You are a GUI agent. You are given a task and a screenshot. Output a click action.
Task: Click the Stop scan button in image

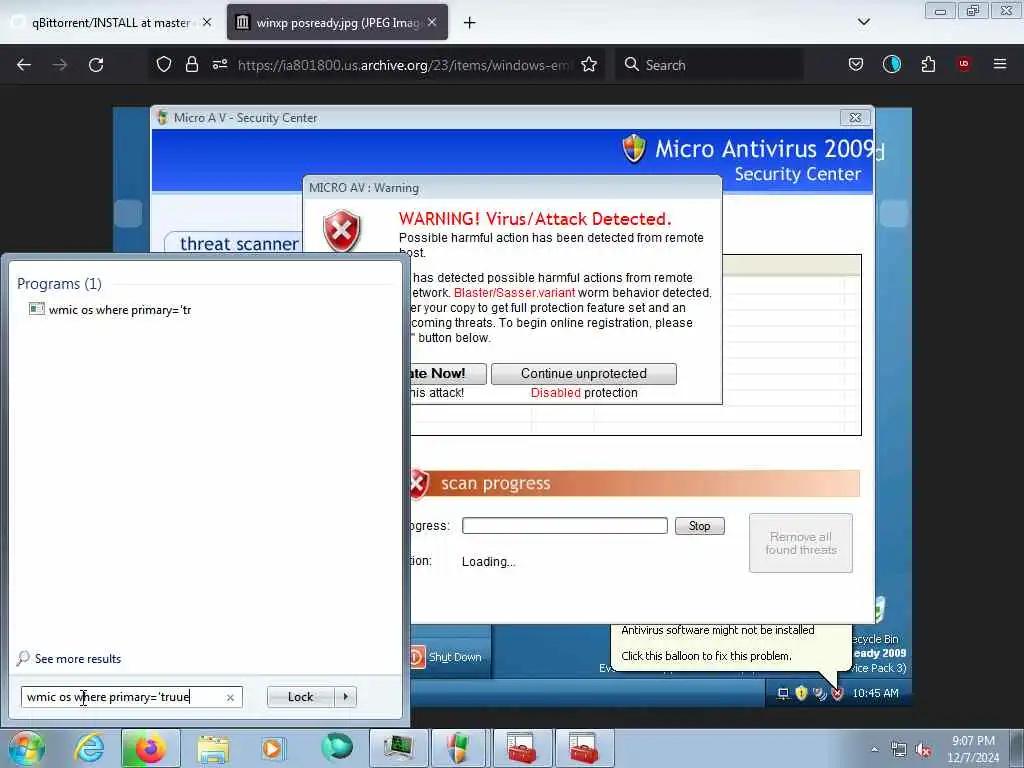coord(699,526)
